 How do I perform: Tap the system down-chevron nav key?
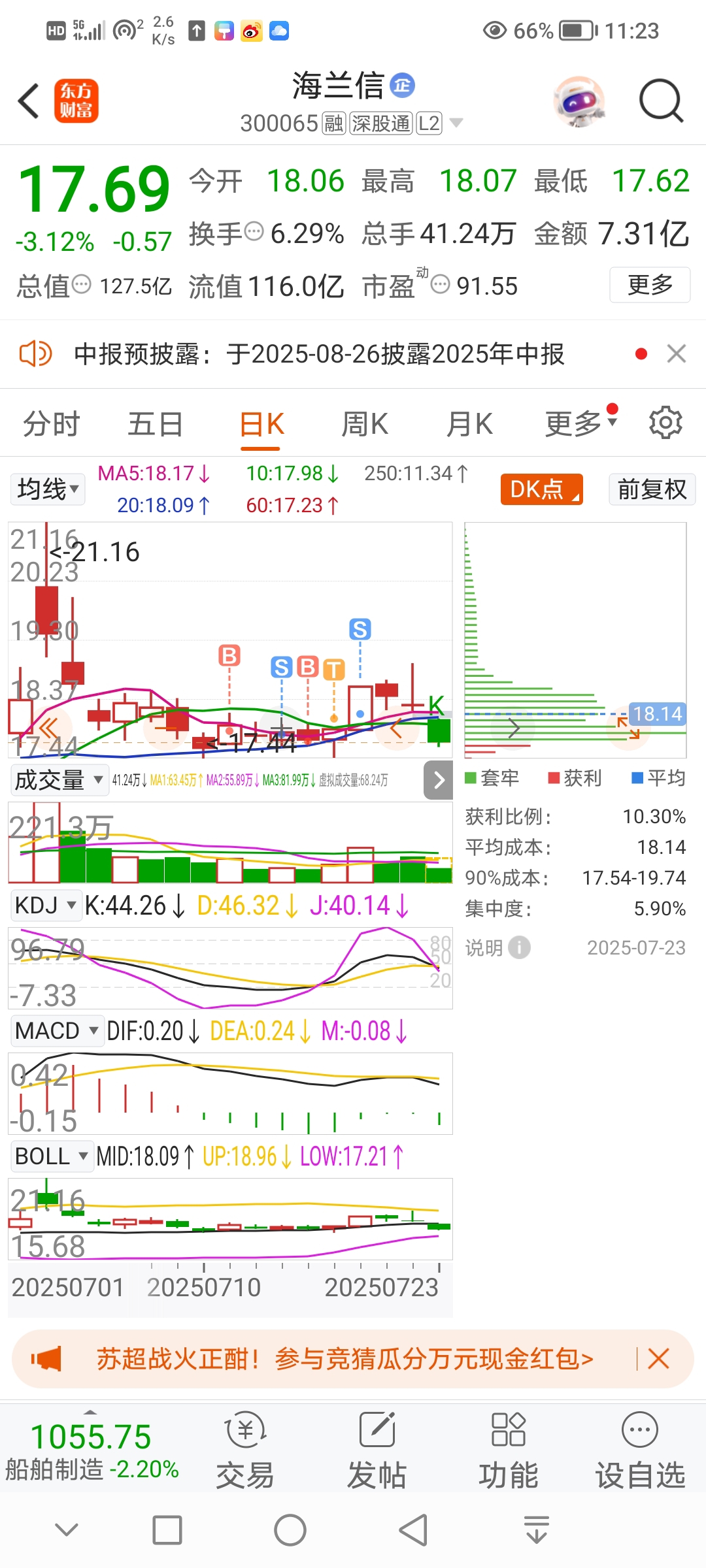(67, 1529)
